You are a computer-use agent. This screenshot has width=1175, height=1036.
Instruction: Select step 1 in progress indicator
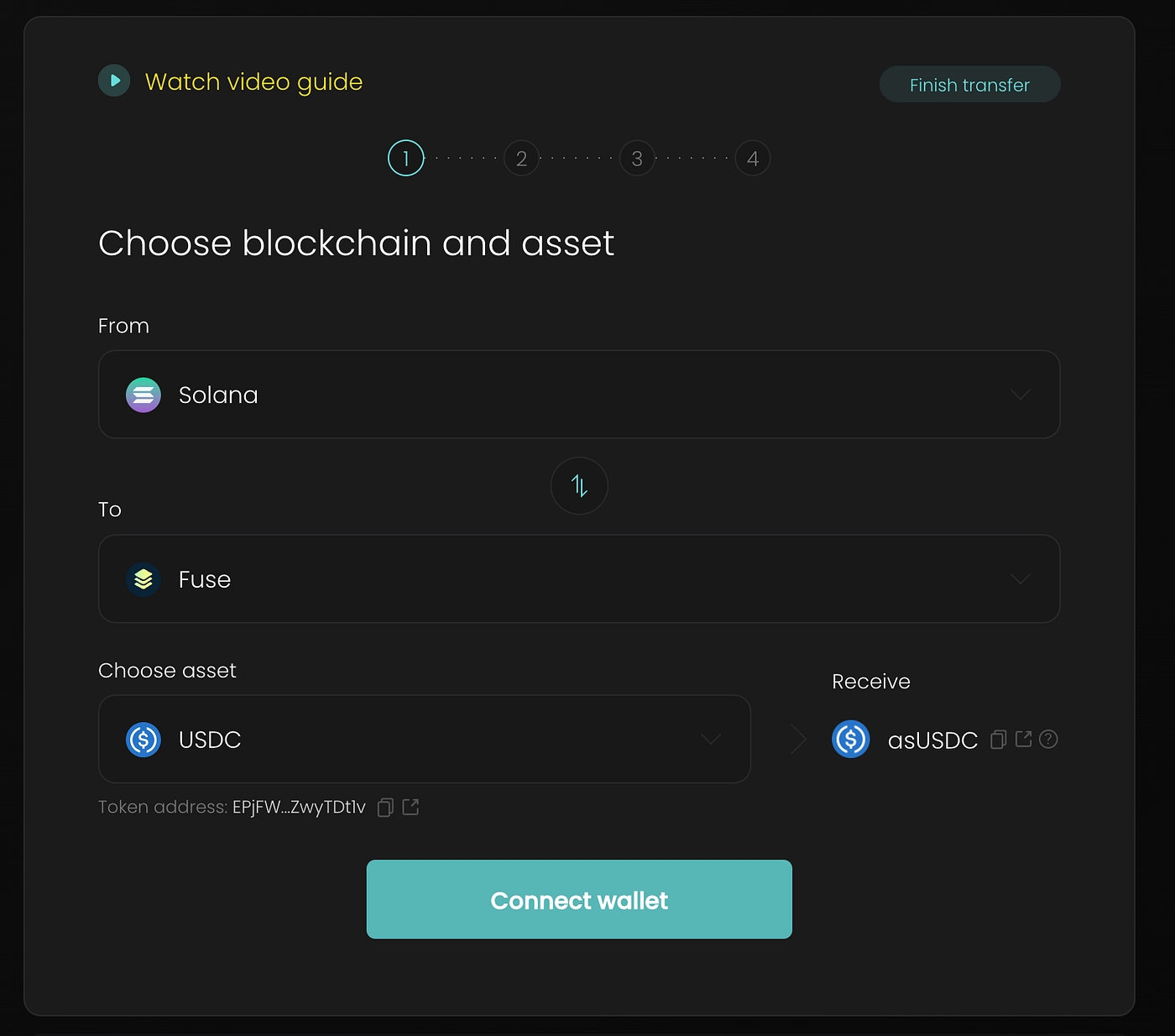(x=406, y=158)
